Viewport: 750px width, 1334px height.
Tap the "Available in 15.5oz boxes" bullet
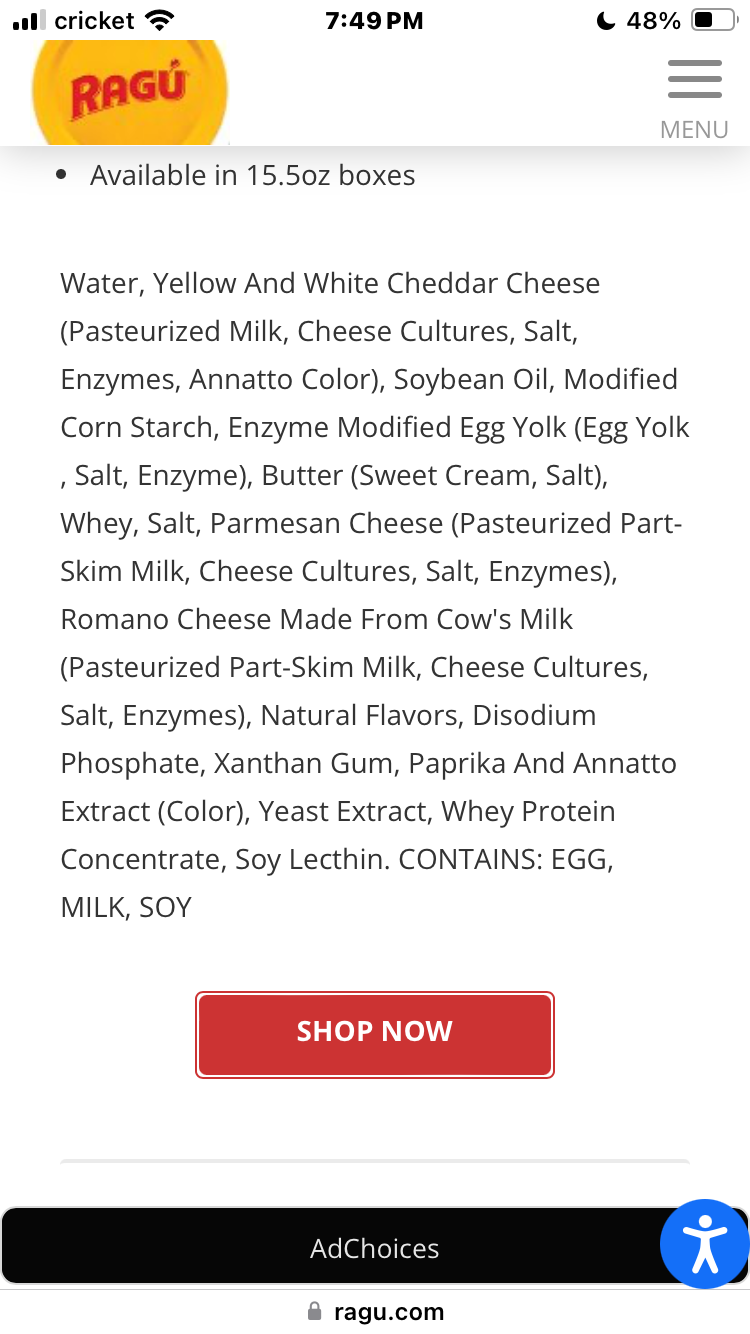point(252,175)
